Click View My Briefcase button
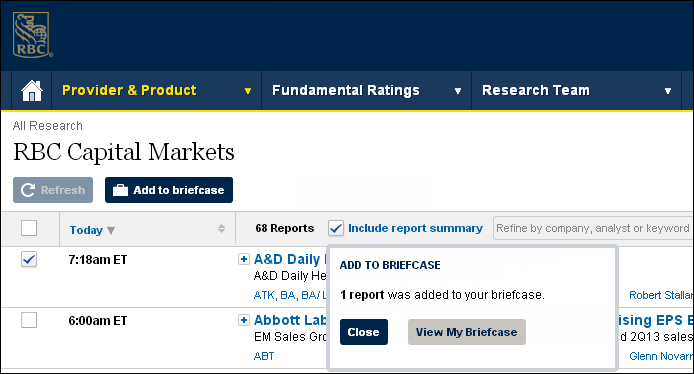 pyautogui.click(x=467, y=332)
